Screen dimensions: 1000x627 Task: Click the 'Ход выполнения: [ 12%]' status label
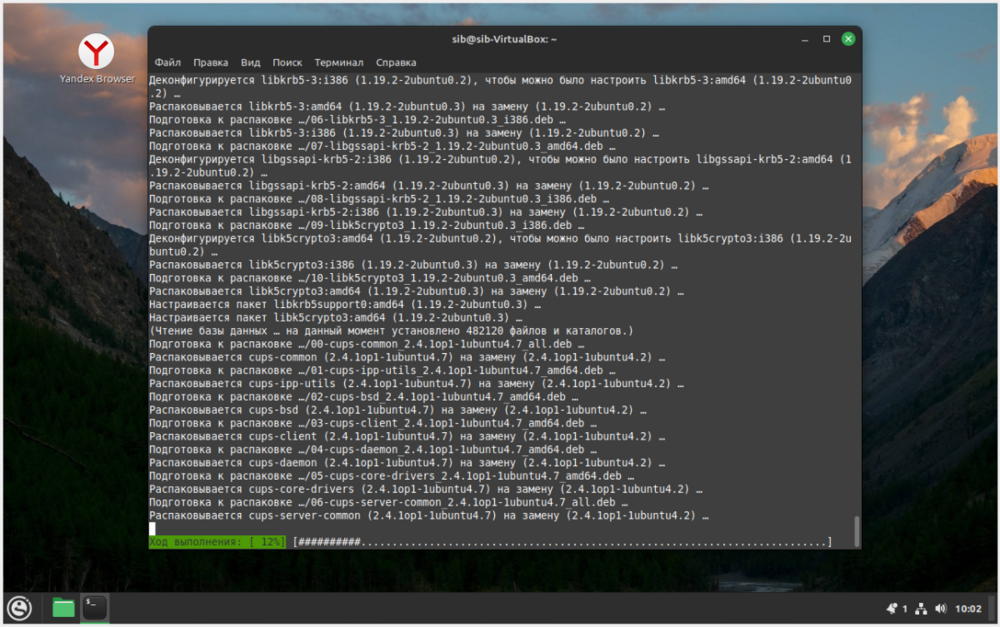pyautogui.click(x=217, y=542)
